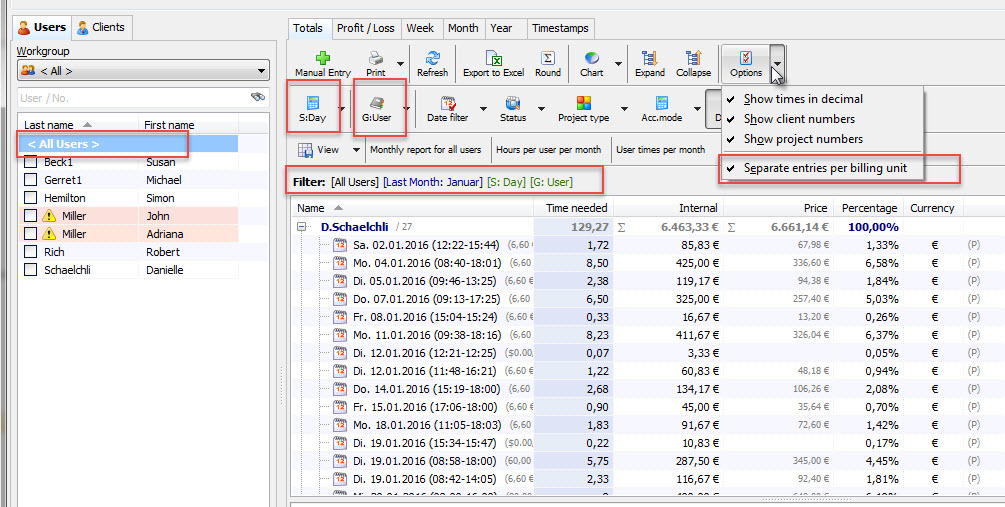Open the Timestamps tab
Viewport: 1005px width, 507px height.
click(x=559, y=28)
